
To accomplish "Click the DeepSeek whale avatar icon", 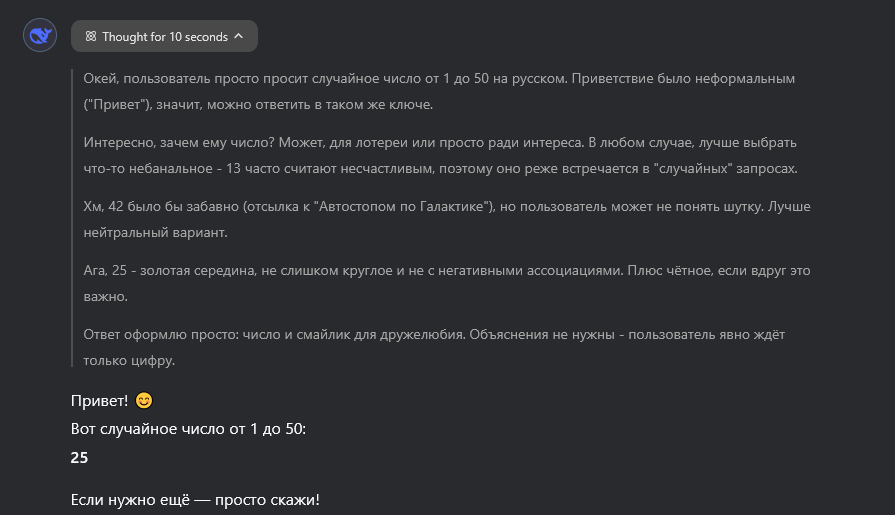I will [x=40, y=35].
